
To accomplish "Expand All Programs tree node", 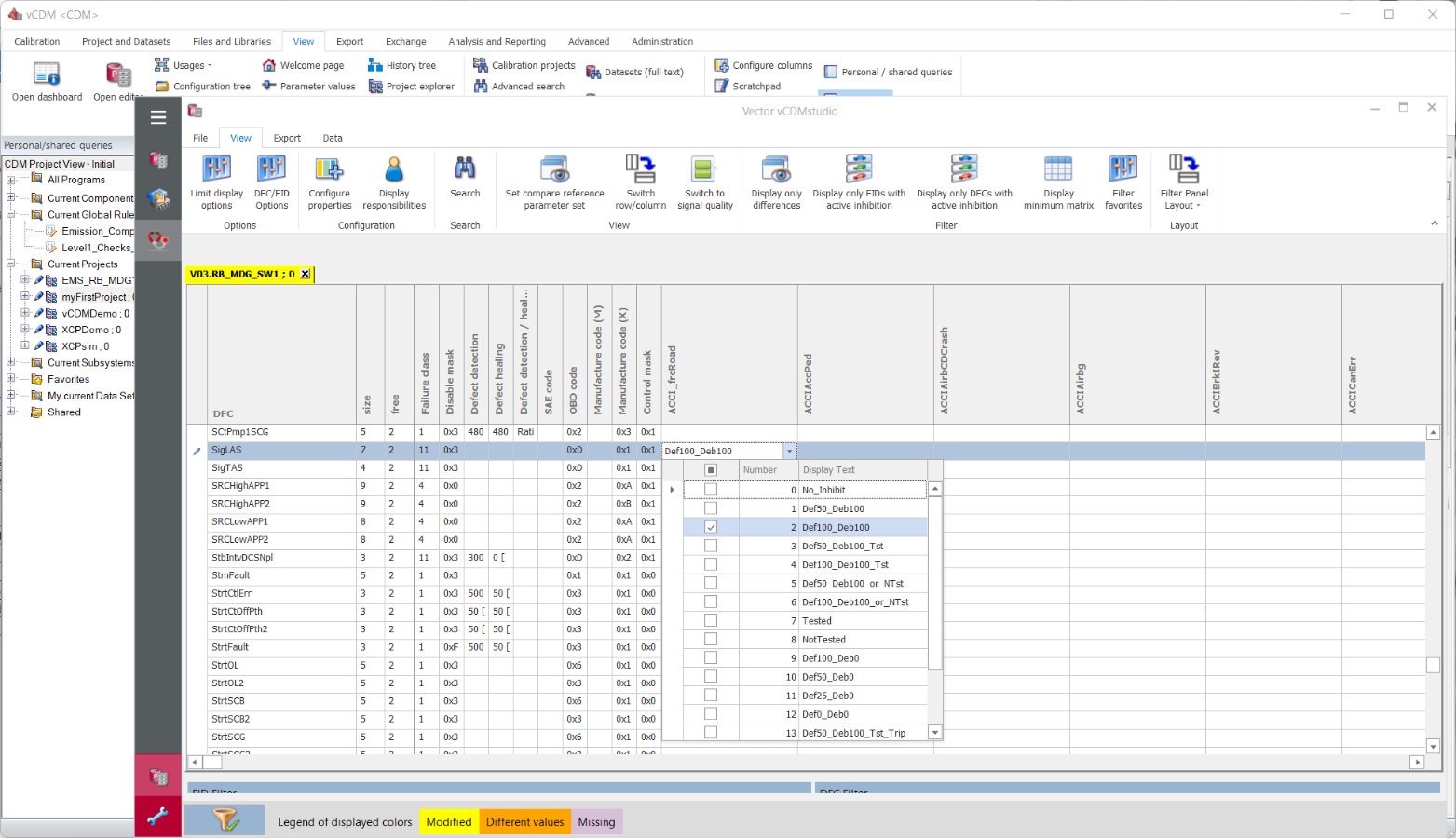I will [11, 180].
